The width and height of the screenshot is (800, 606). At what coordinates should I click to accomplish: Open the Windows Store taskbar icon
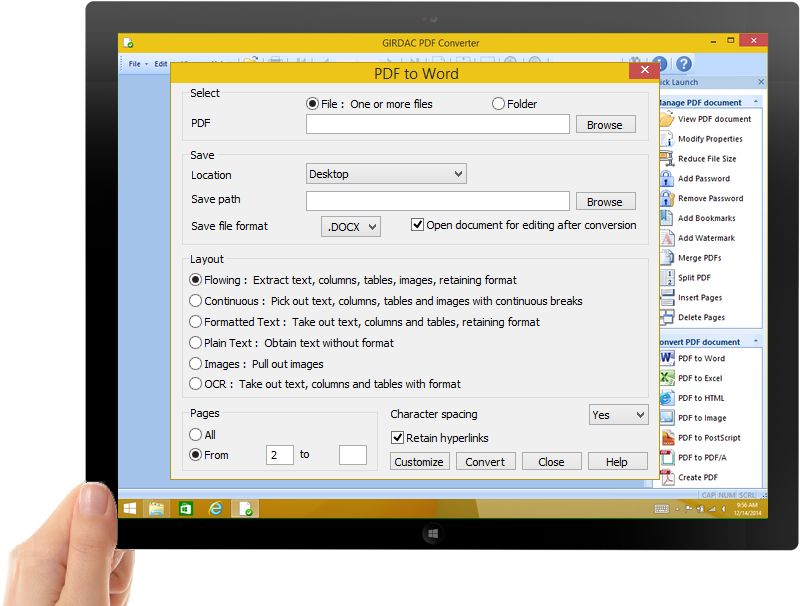click(x=185, y=509)
